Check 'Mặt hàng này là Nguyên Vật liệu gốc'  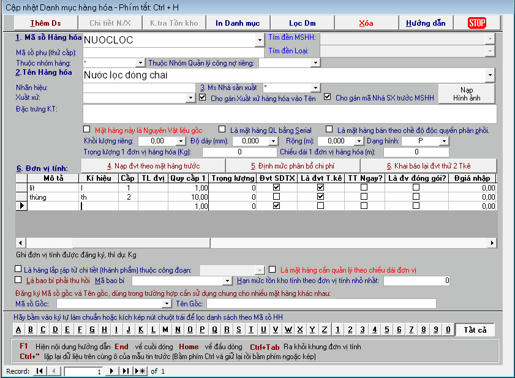[x=87, y=129]
